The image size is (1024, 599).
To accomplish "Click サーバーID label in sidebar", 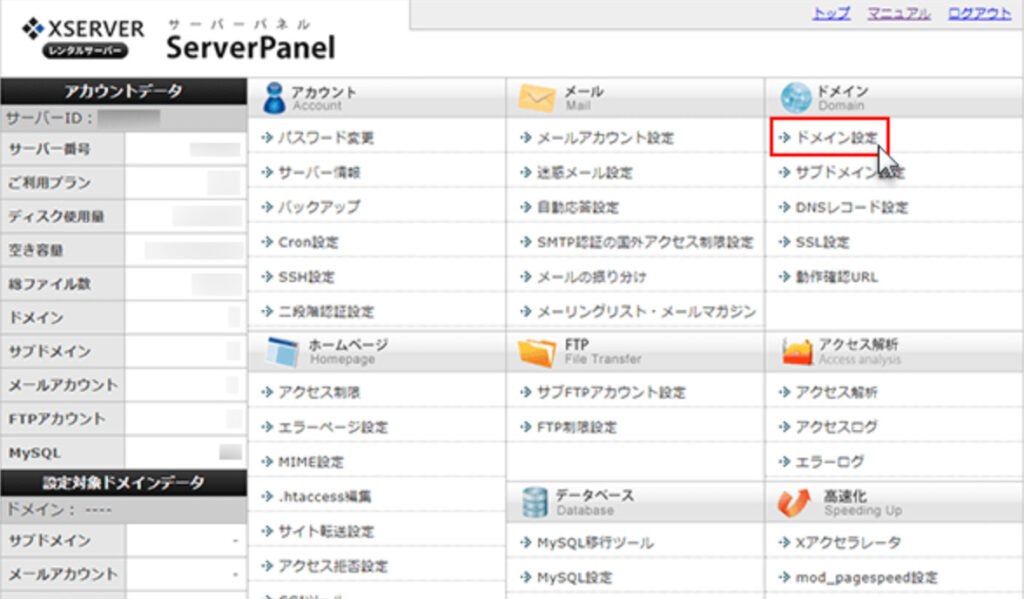I will point(50,118).
